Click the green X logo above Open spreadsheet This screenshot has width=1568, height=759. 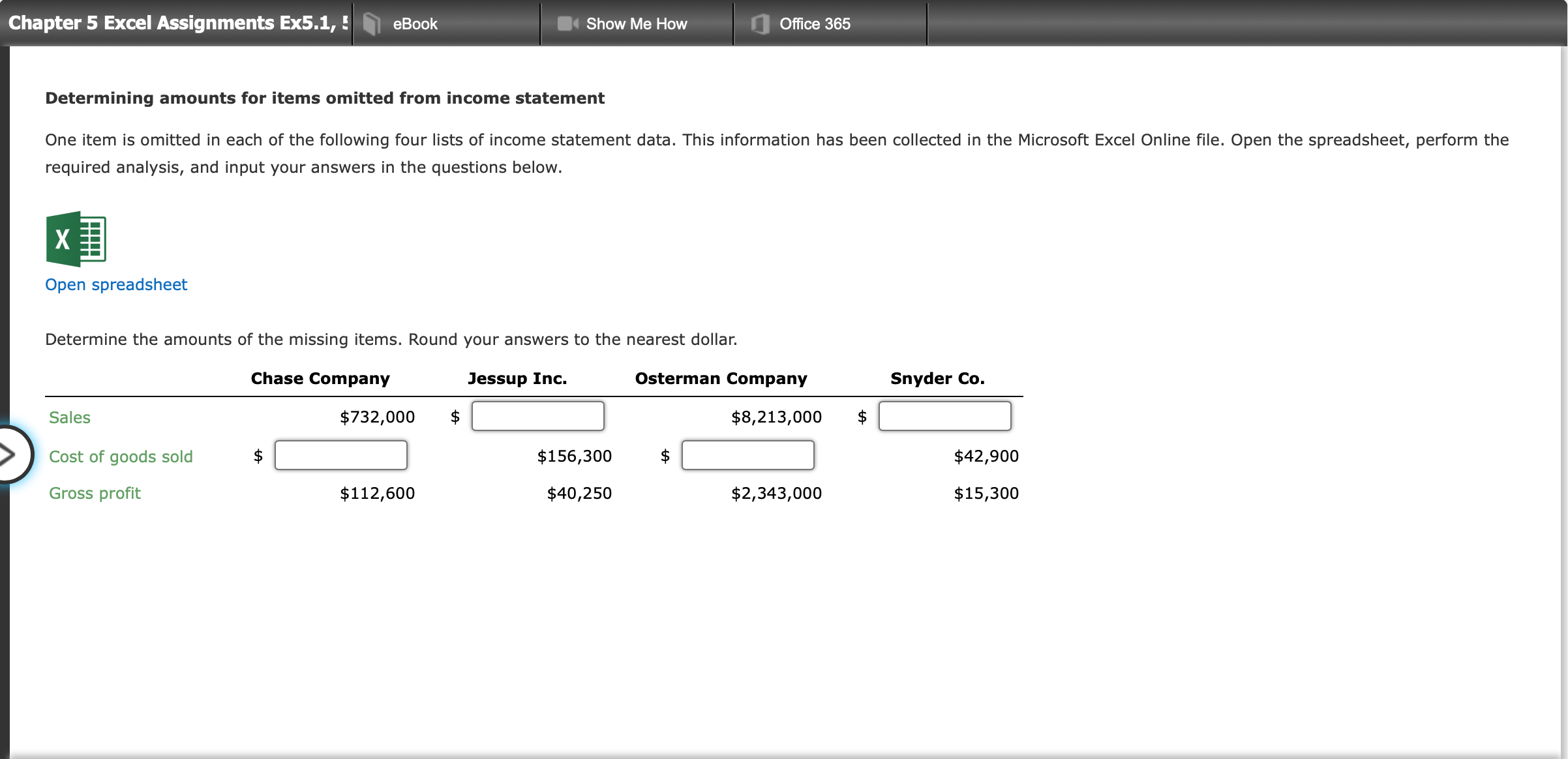[76, 239]
